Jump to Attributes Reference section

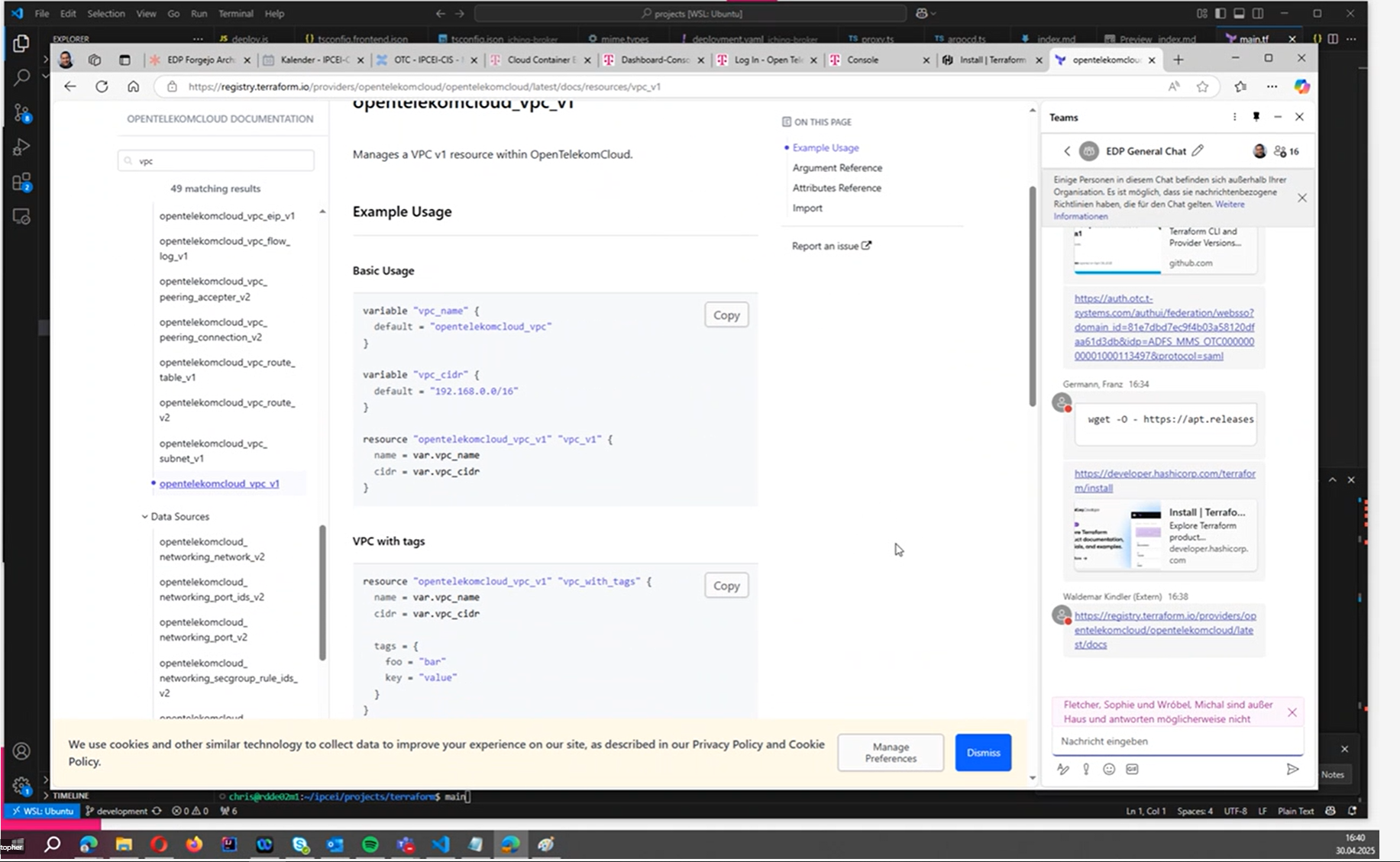click(x=836, y=188)
